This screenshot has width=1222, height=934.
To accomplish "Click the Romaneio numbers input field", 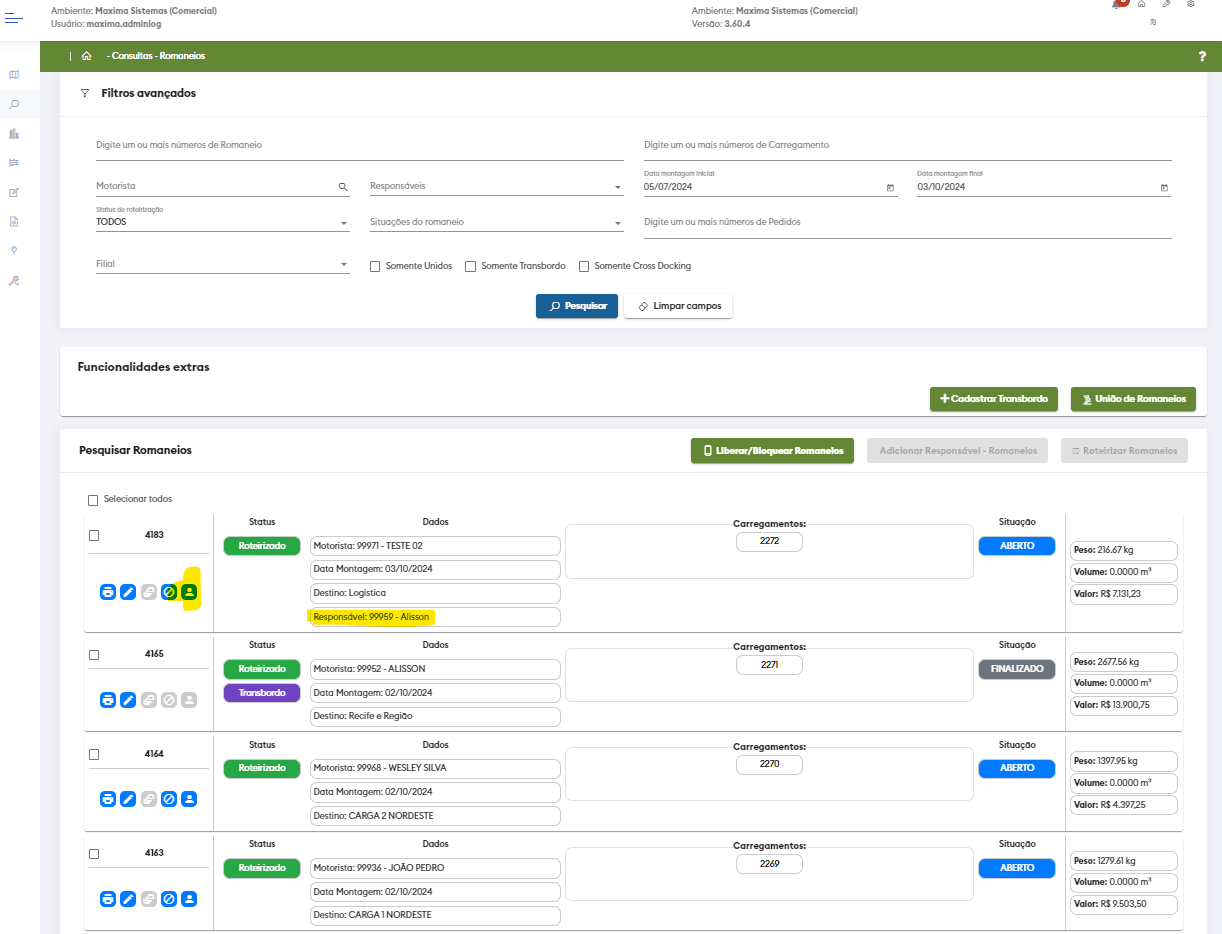I will 359,146.
